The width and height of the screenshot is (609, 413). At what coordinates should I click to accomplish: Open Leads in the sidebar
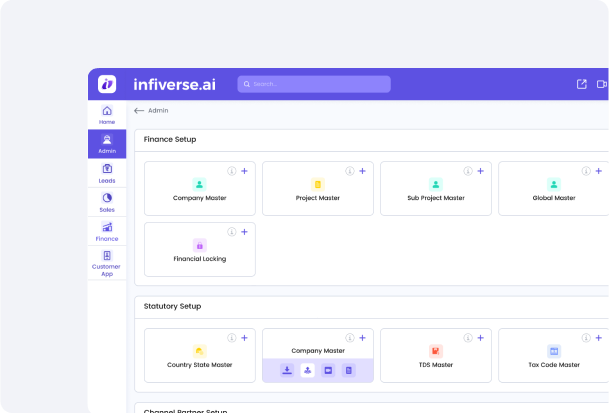click(107, 173)
